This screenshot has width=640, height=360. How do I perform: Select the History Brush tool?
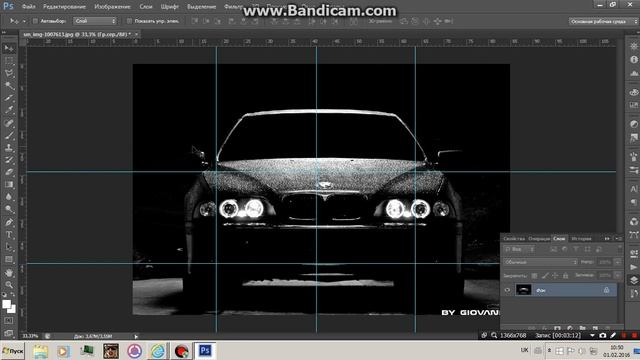9,160
